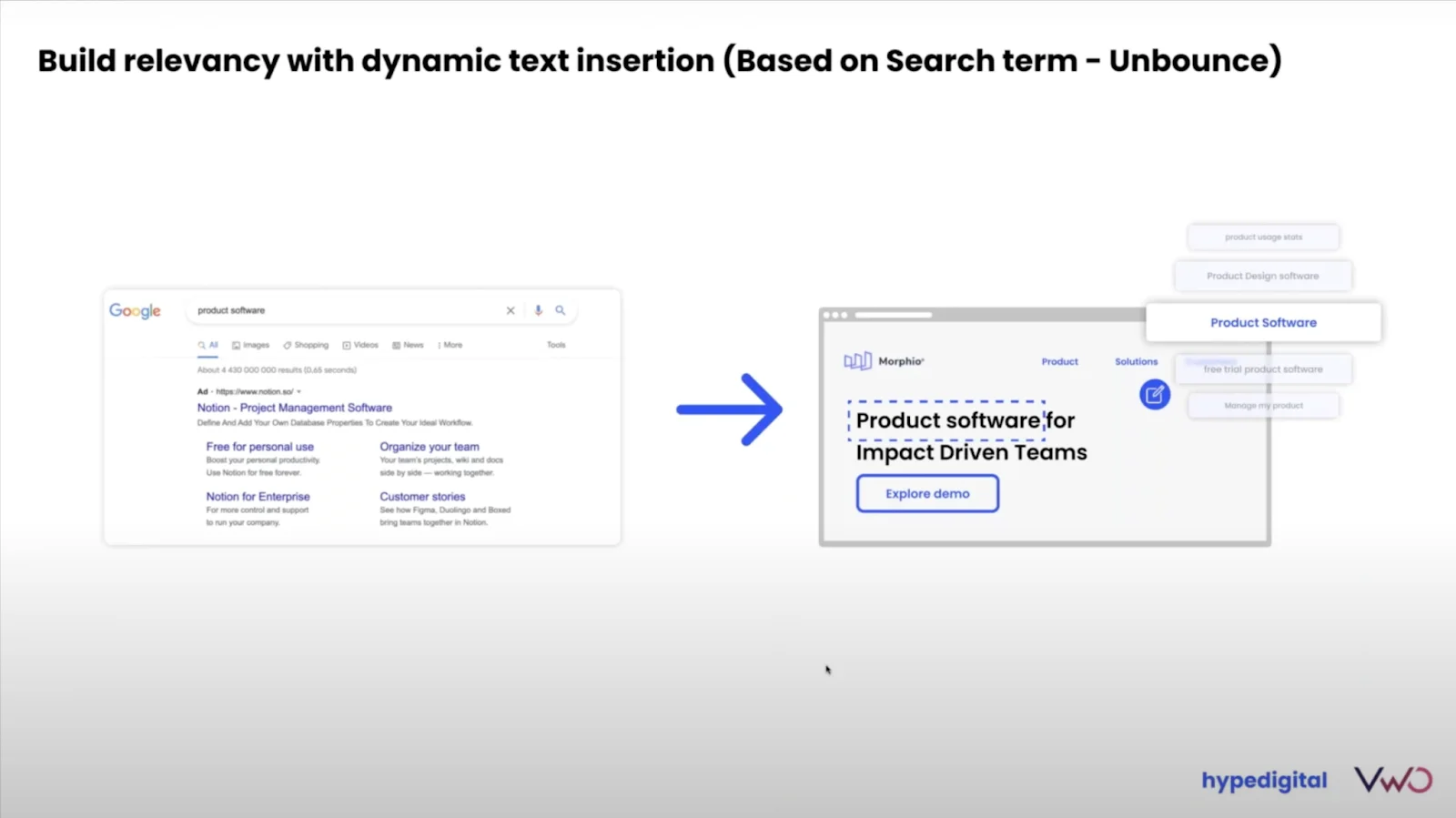Screen dimensions: 1456x818
Task: Switch to the Shopping tab
Action: pos(306,345)
